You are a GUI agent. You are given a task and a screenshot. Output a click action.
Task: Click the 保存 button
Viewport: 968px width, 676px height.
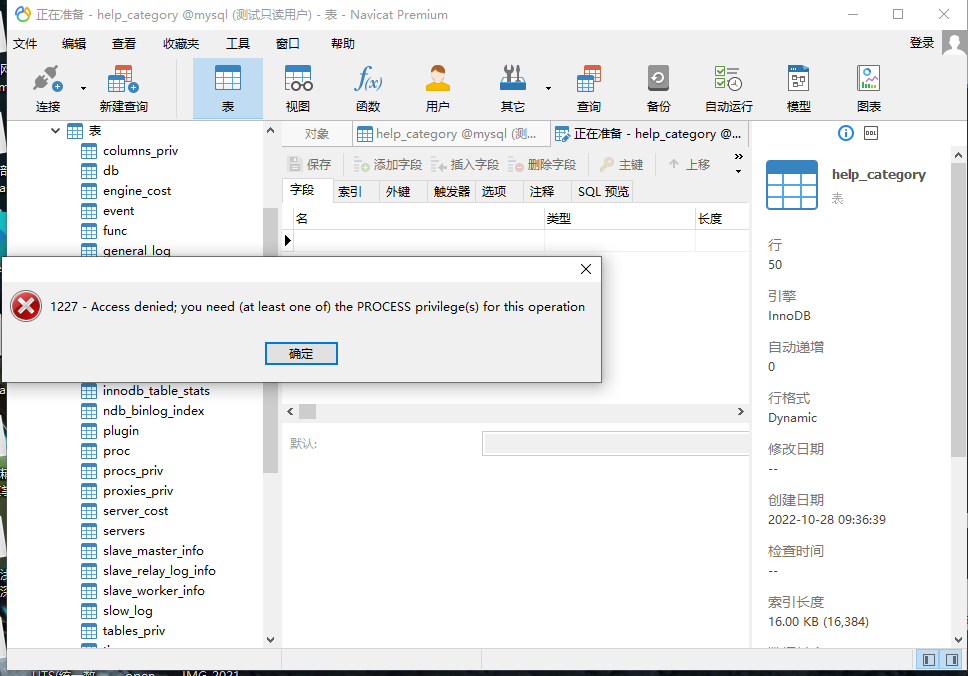pyautogui.click(x=310, y=164)
